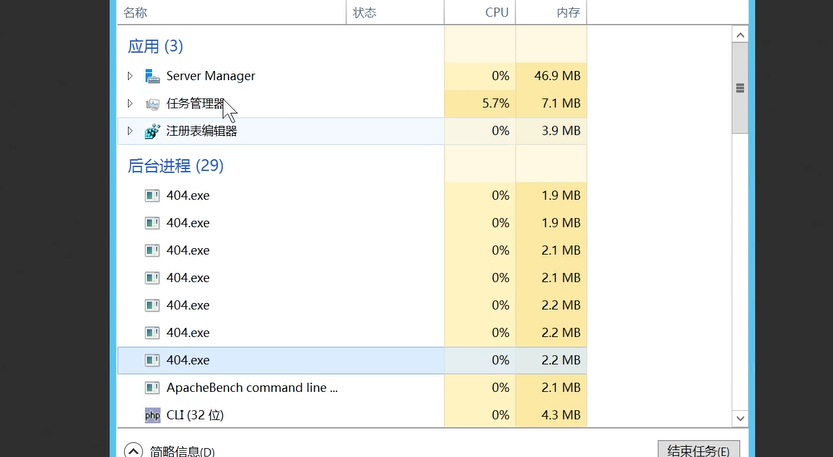833x457 pixels.
Task: Click the scrollbar down arrow
Action: [x=740, y=418]
